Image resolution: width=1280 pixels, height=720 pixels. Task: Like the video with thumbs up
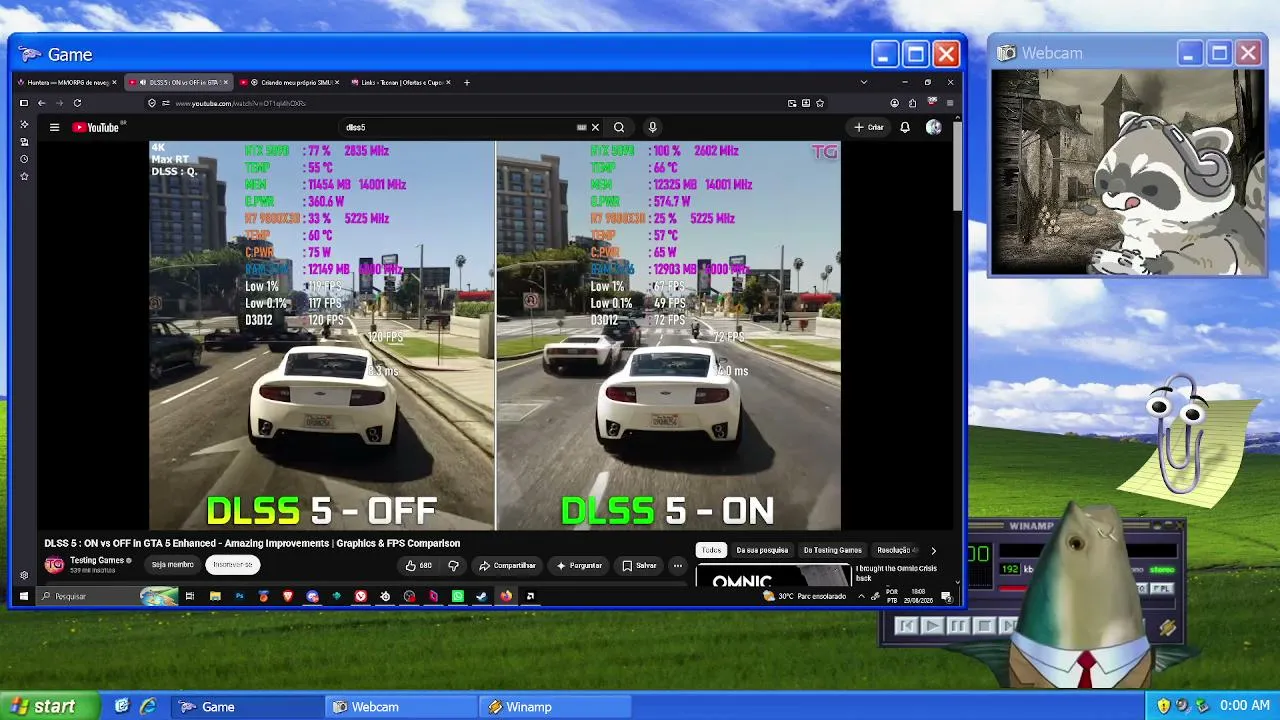(x=418, y=565)
